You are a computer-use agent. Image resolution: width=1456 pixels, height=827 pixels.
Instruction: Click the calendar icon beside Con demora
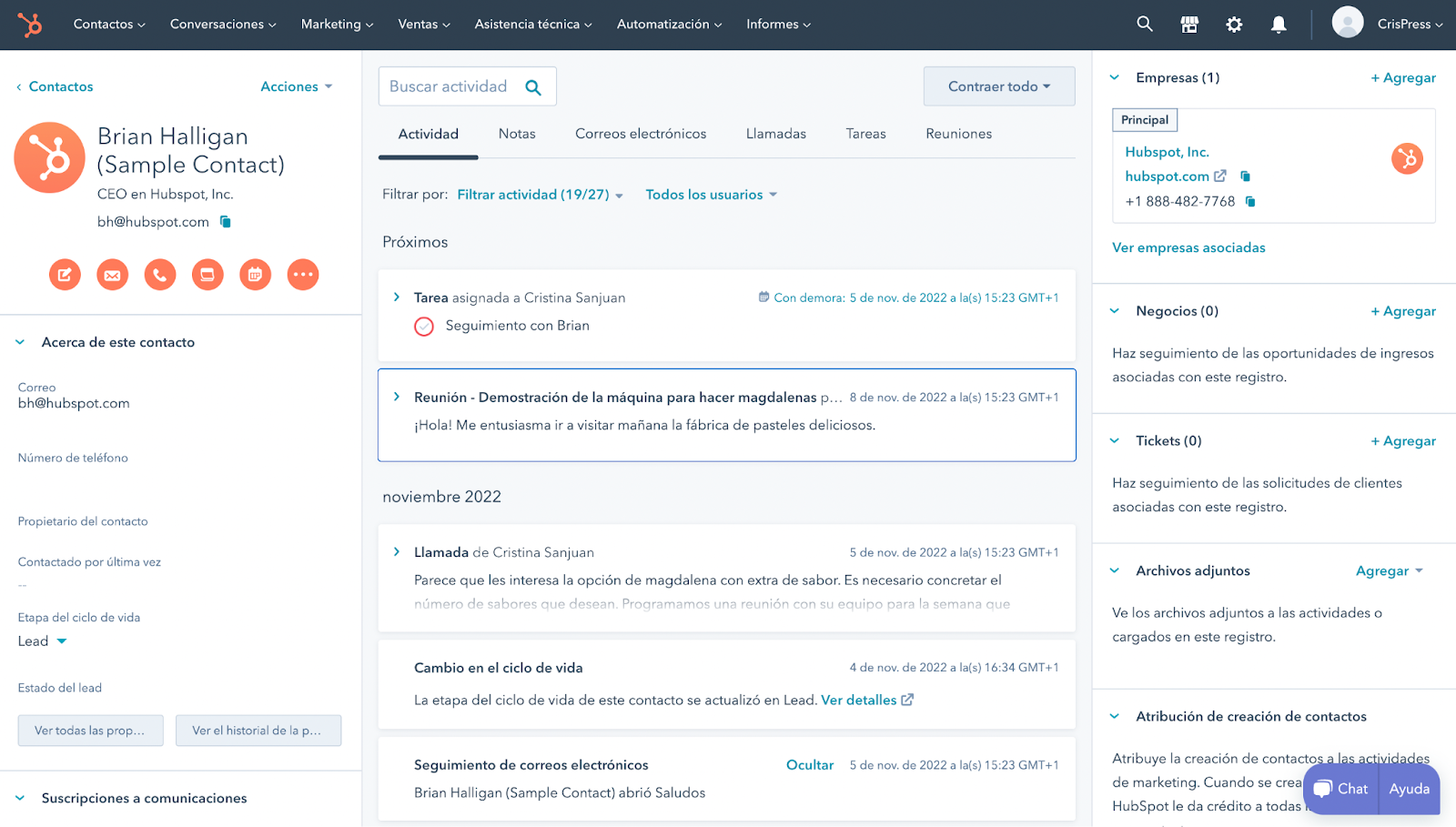764,297
